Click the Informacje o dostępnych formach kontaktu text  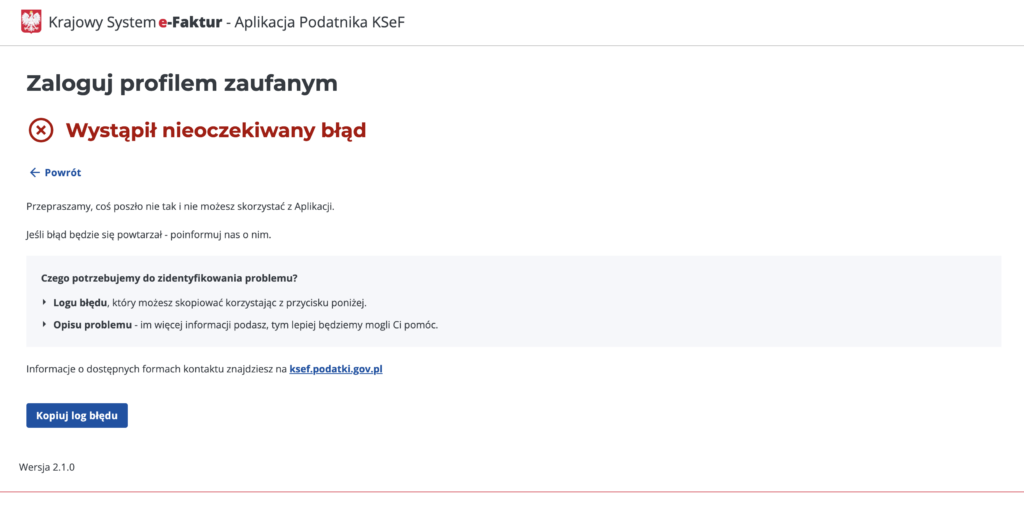(156, 369)
